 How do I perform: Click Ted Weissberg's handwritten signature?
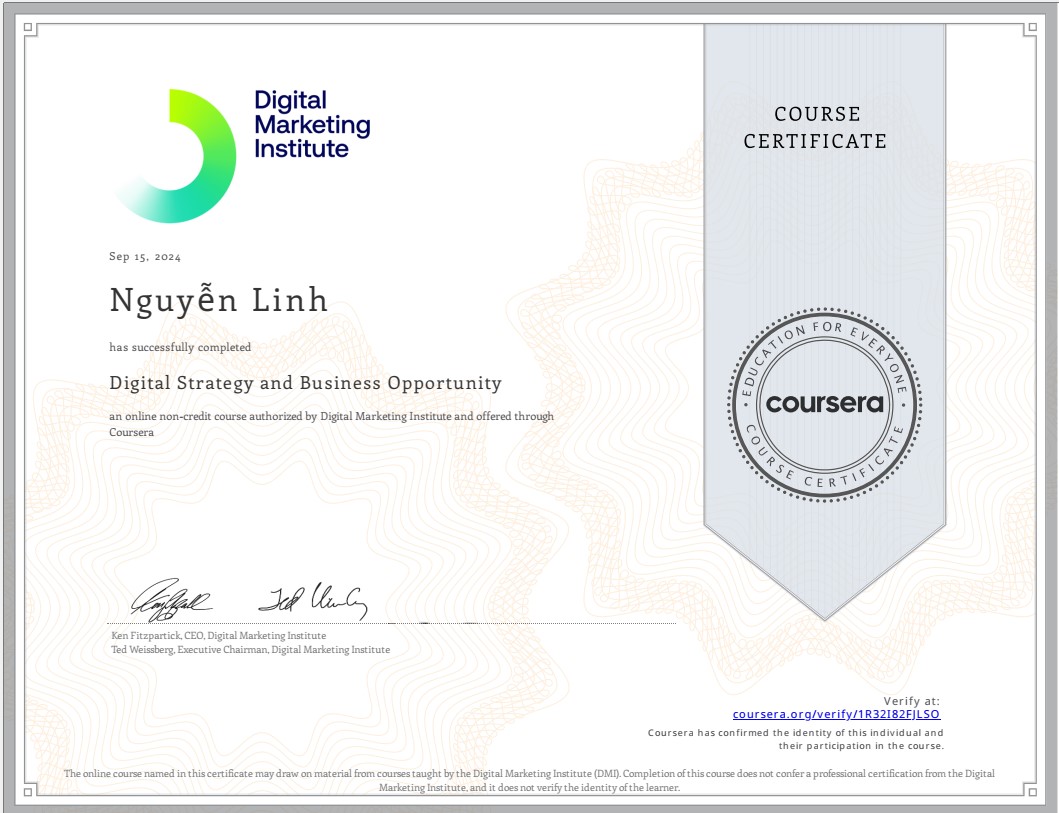coord(313,601)
